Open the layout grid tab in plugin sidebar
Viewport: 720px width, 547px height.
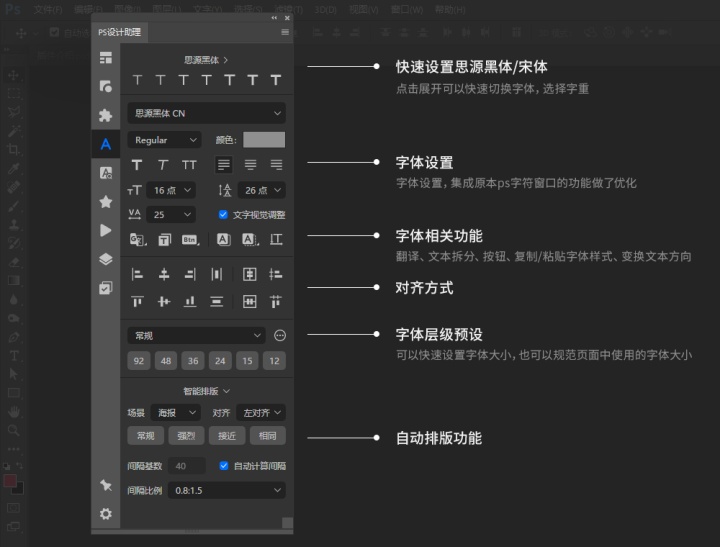(106, 58)
